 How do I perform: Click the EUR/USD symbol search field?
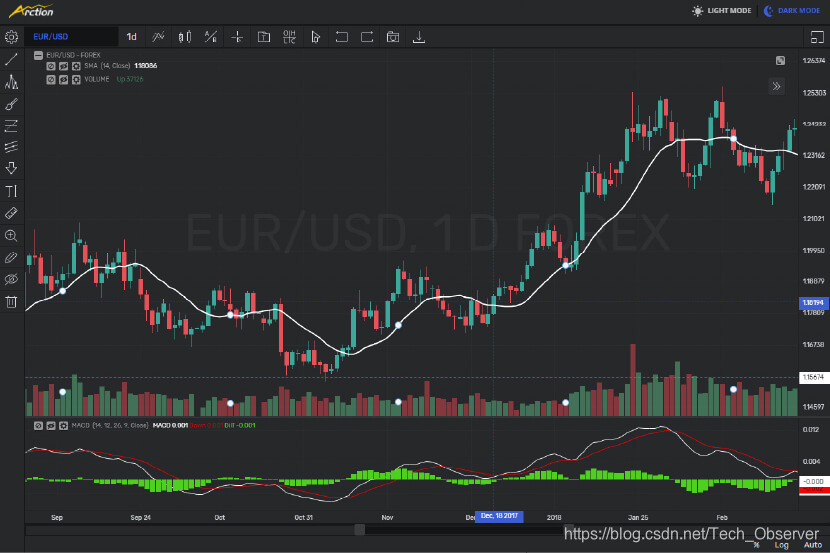[72, 37]
